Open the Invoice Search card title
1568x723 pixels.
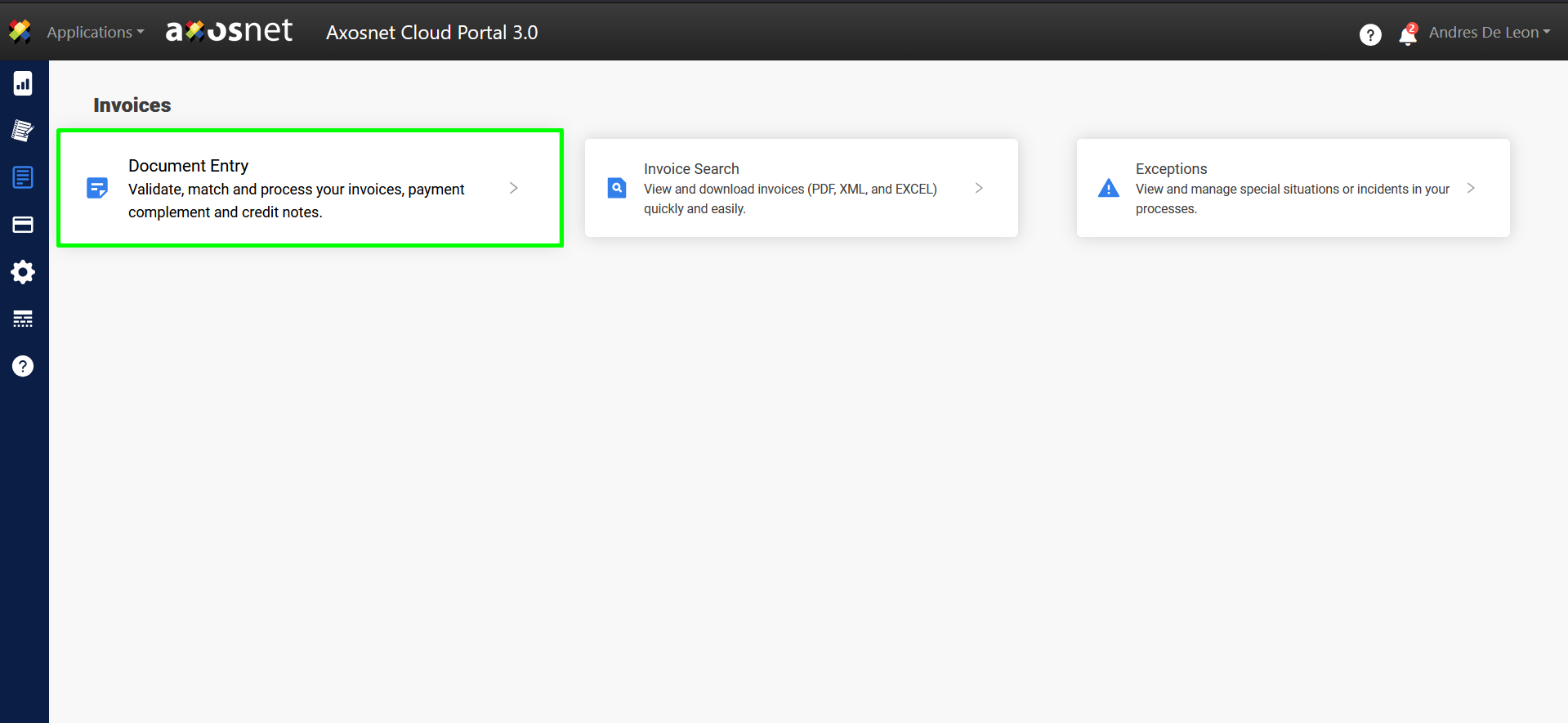point(691,169)
